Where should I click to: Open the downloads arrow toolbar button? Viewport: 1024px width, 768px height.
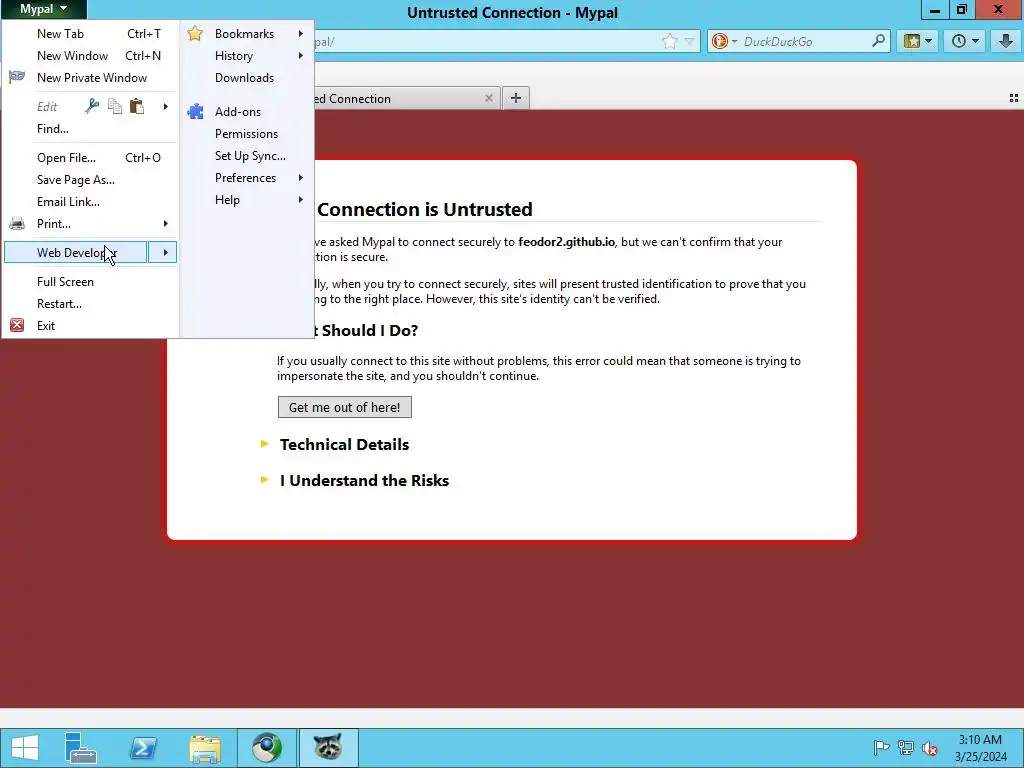1006,41
